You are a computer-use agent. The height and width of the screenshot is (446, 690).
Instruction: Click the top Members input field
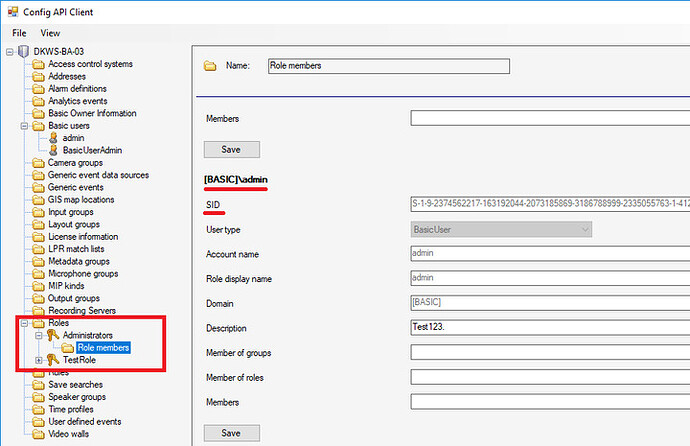550,118
